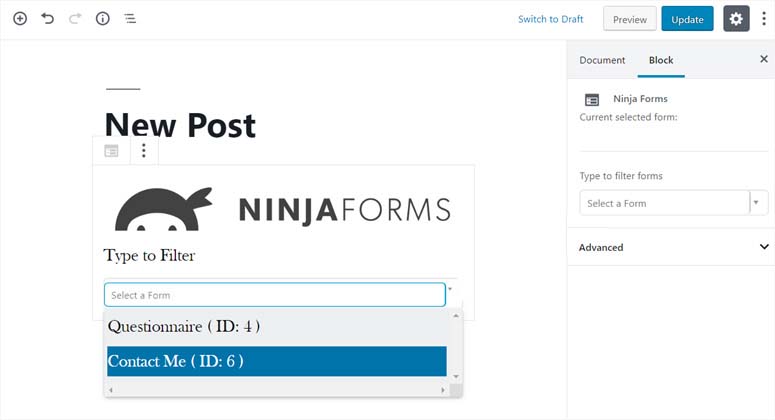Screen dimensions: 775x420
Task: Switch to the Document tab
Action: coord(602,60)
